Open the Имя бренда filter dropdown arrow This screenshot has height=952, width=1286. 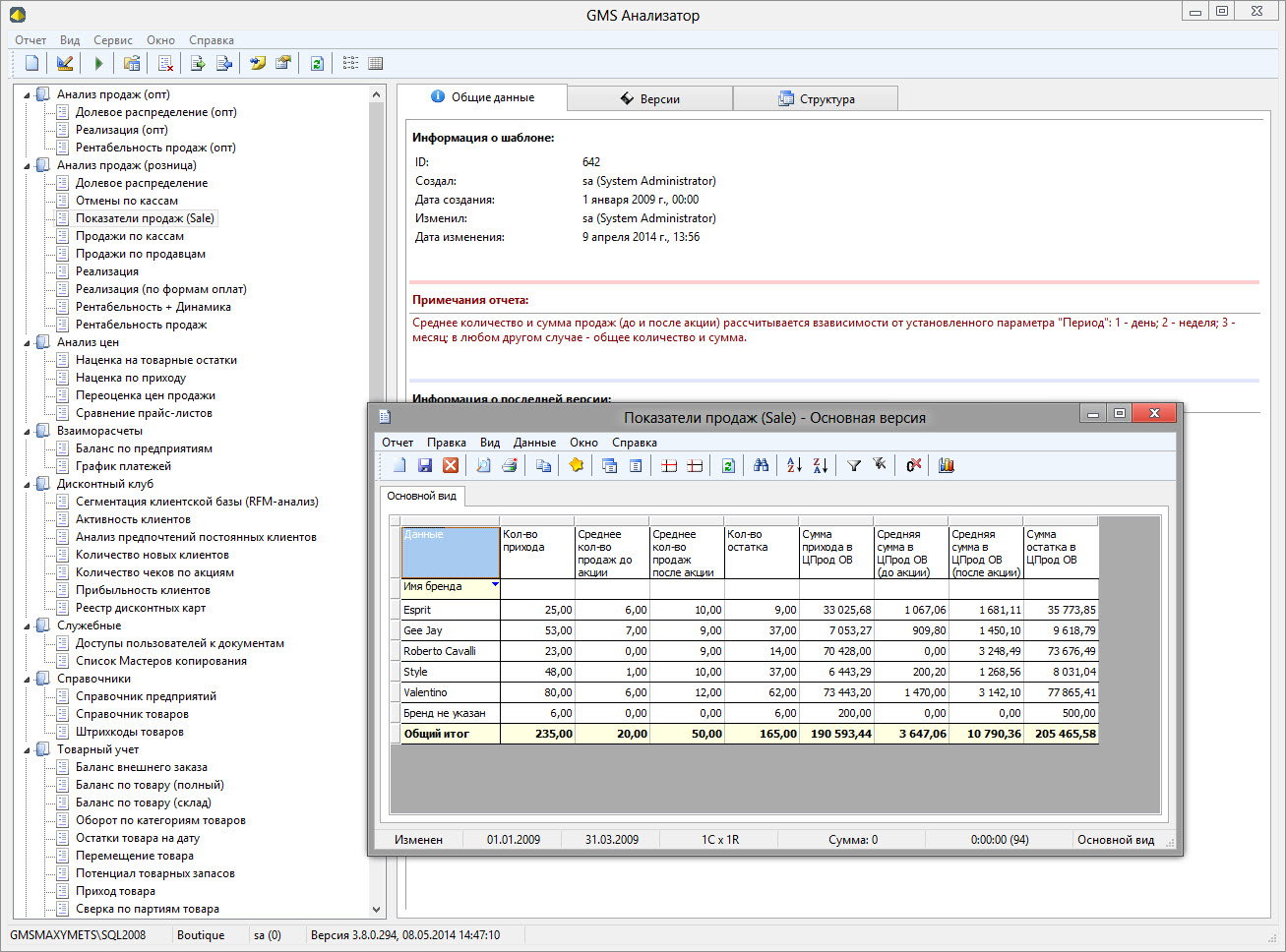[495, 585]
